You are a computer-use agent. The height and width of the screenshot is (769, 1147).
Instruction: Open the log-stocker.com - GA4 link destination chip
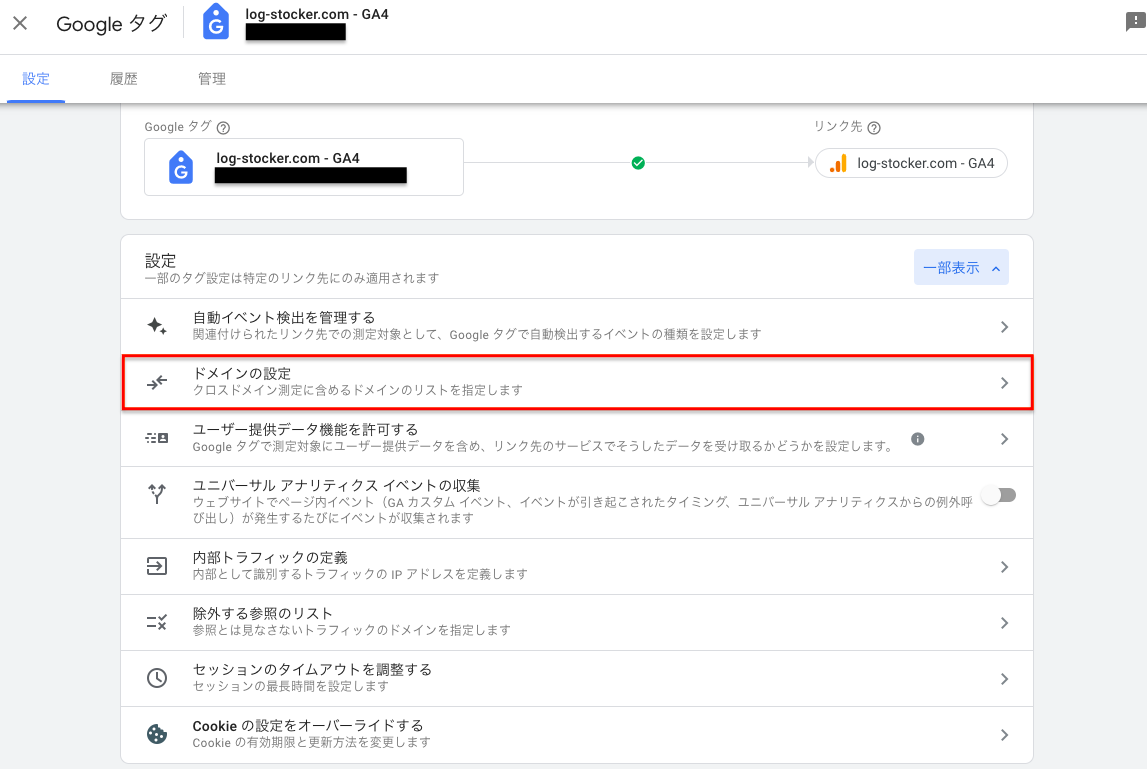click(911, 163)
